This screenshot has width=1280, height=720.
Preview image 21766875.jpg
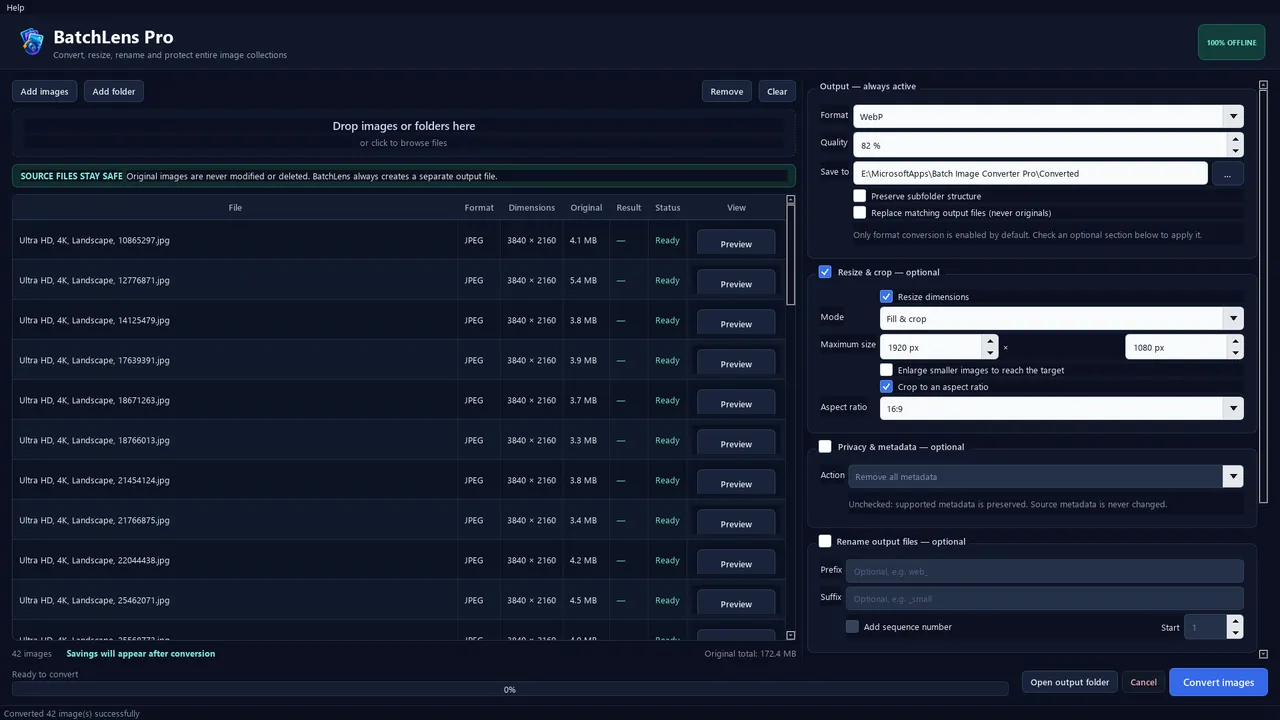[x=736, y=524]
